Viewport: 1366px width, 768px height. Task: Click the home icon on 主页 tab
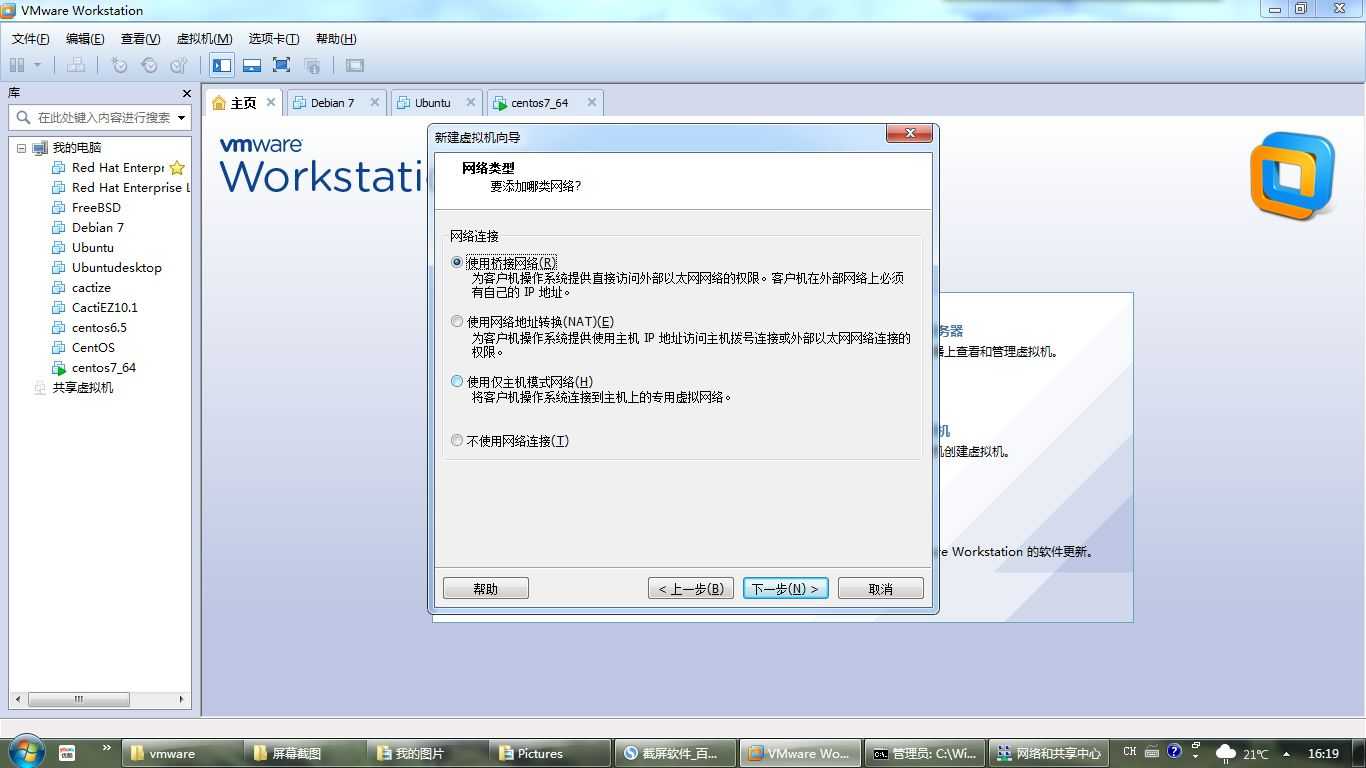tap(219, 102)
